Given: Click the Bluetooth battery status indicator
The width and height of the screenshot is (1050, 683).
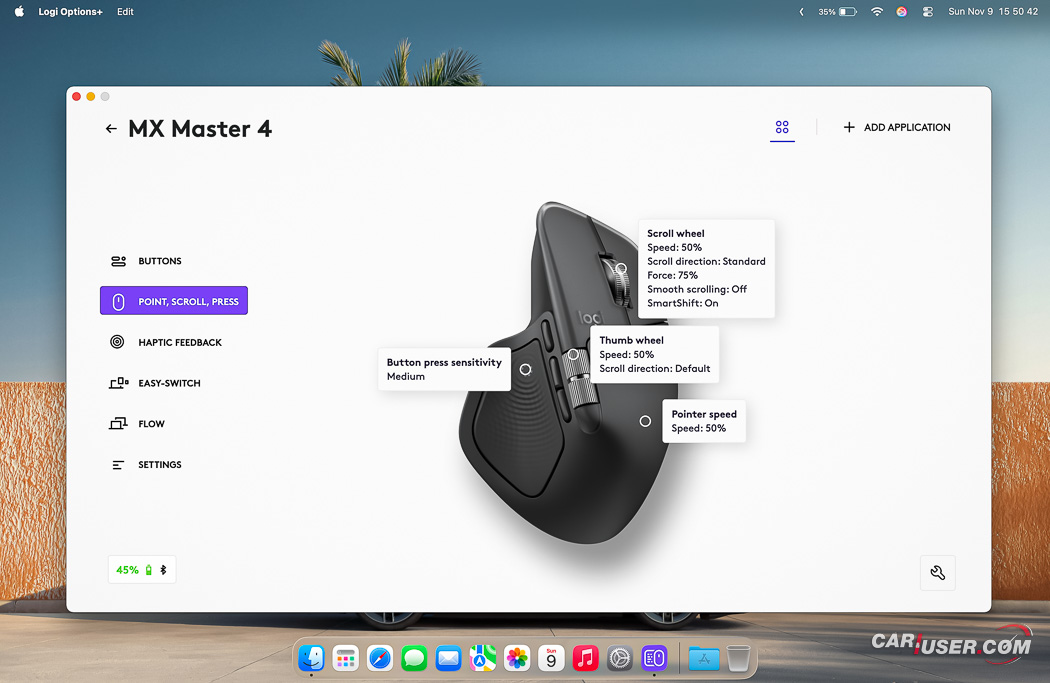Looking at the screenshot, I should 142,570.
